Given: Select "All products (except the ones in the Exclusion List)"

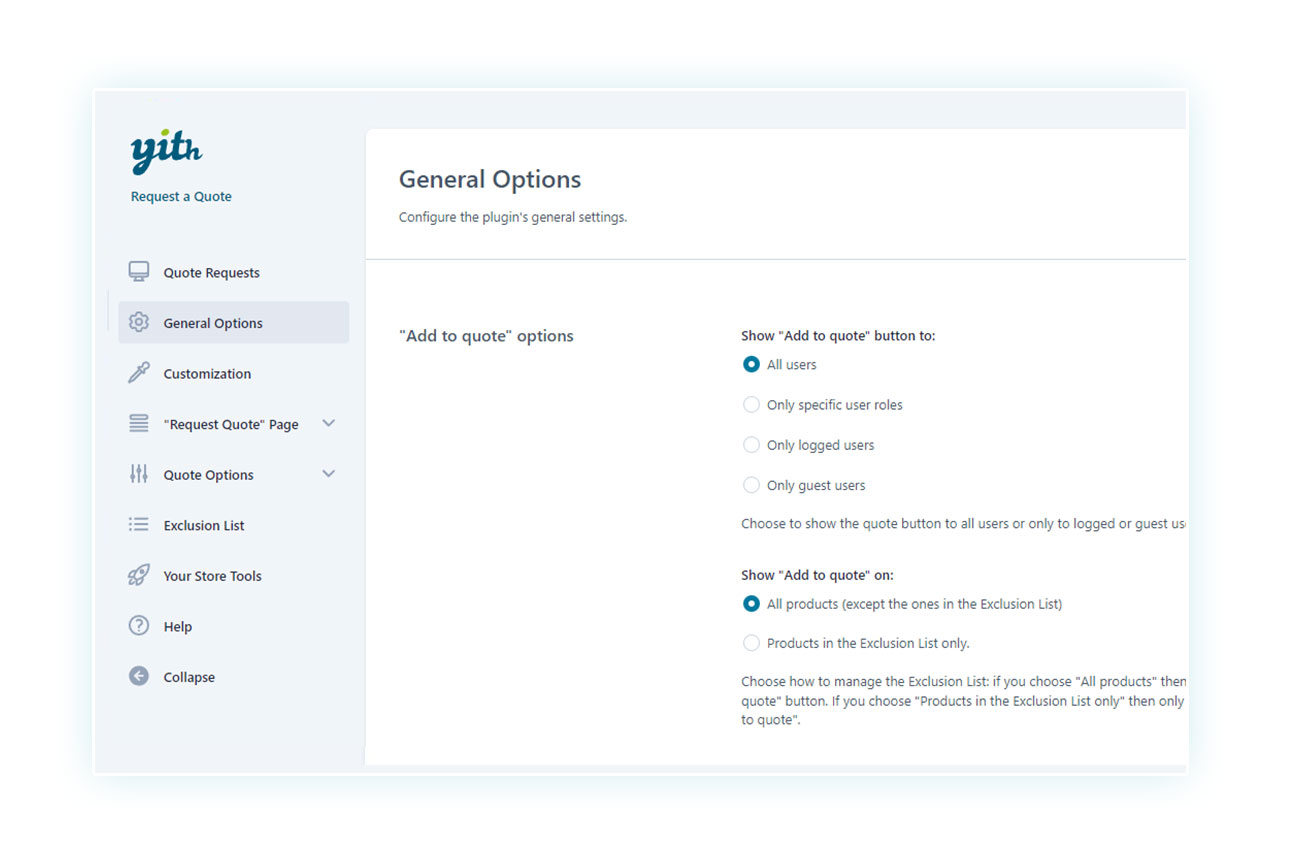Looking at the screenshot, I should (751, 604).
